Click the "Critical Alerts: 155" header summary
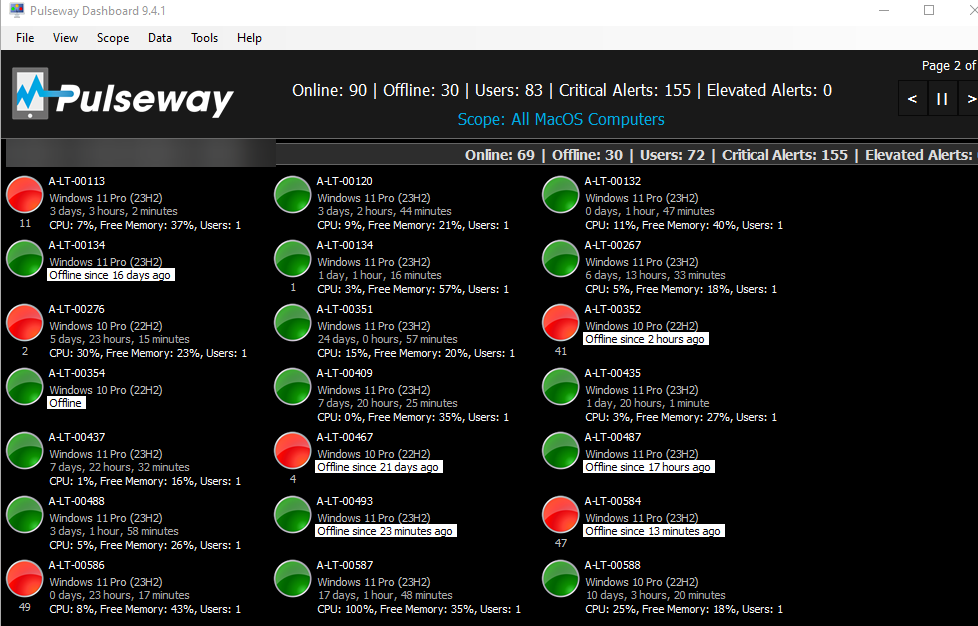 pos(625,90)
